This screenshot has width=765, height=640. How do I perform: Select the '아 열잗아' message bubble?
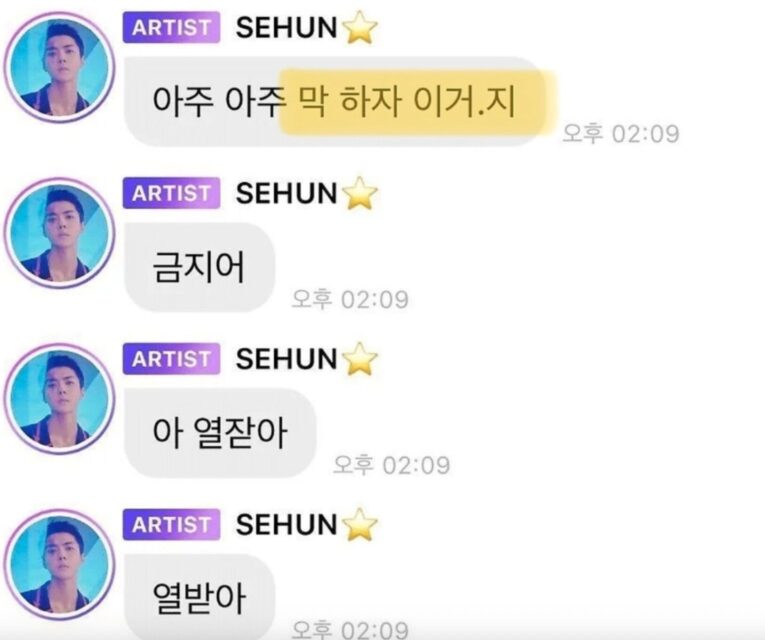(221, 433)
